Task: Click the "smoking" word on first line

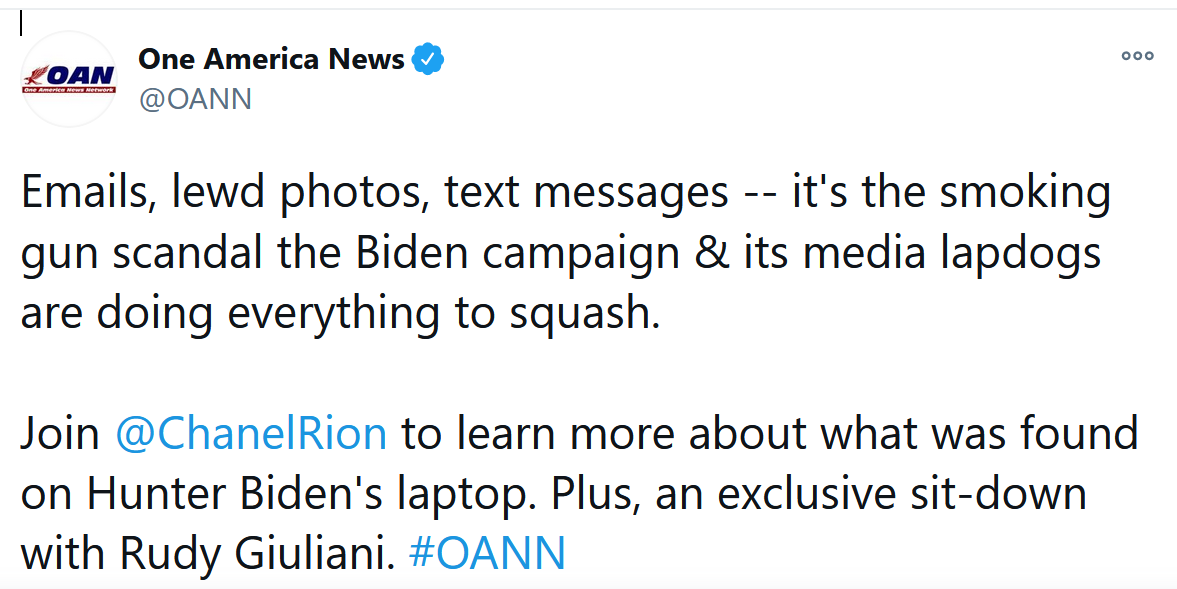Action: 1025,193
